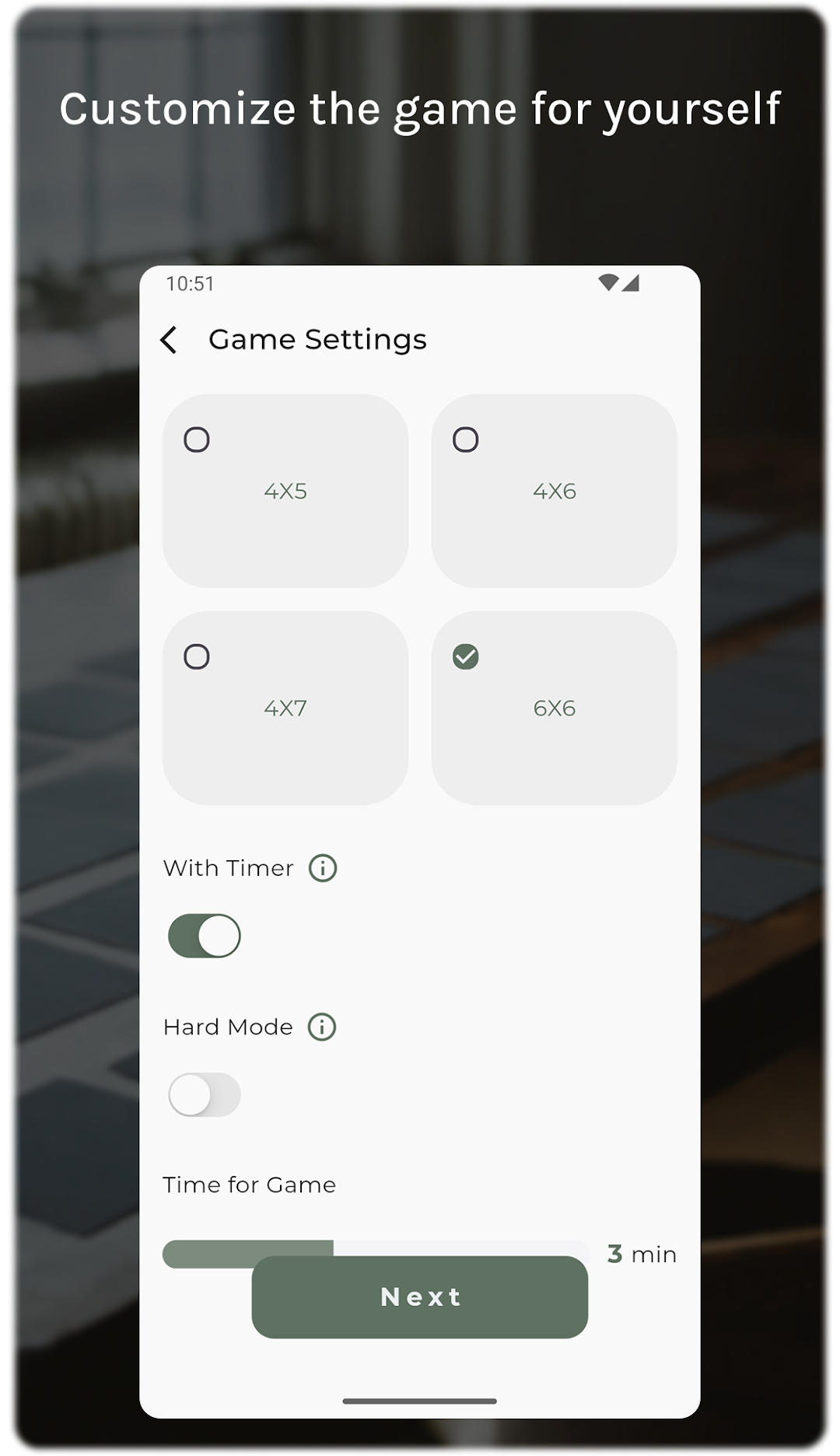This screenshot has width=840, height=1456.
Task: Choose the 4X6 grid card
Action: (555, 491)
